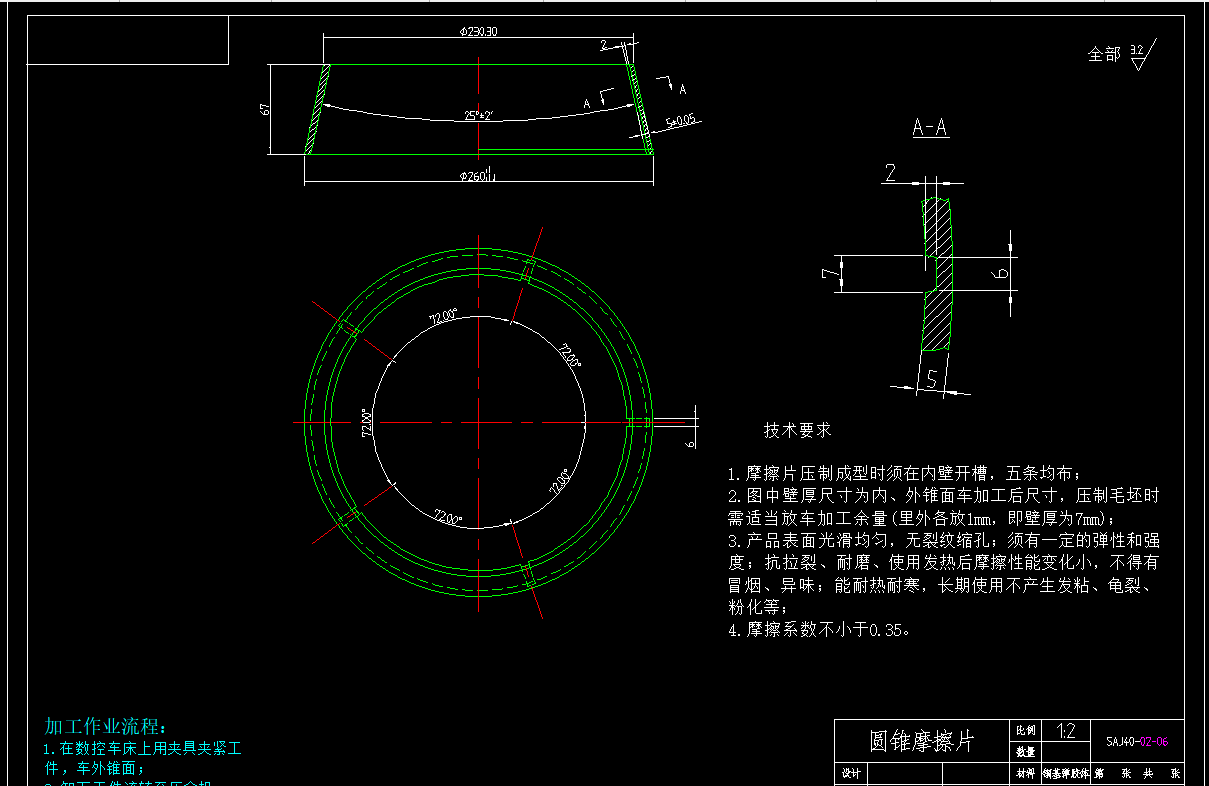Select the 设计 cell in title block
The image size is (1209, 786).
point(851,774)
